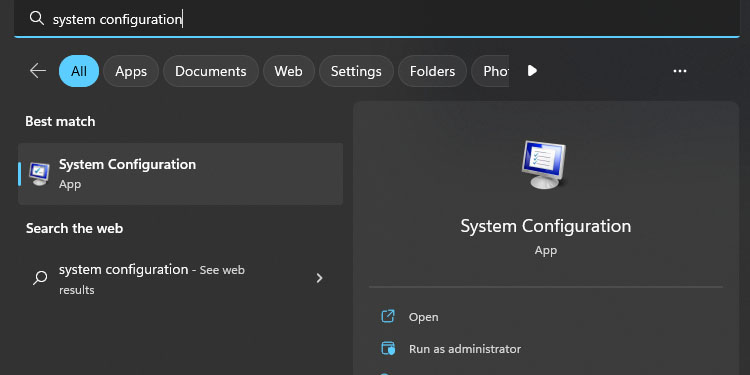Click the 'Search the web' heading
This screenshot has width=750, height=375.
(75, 229)
